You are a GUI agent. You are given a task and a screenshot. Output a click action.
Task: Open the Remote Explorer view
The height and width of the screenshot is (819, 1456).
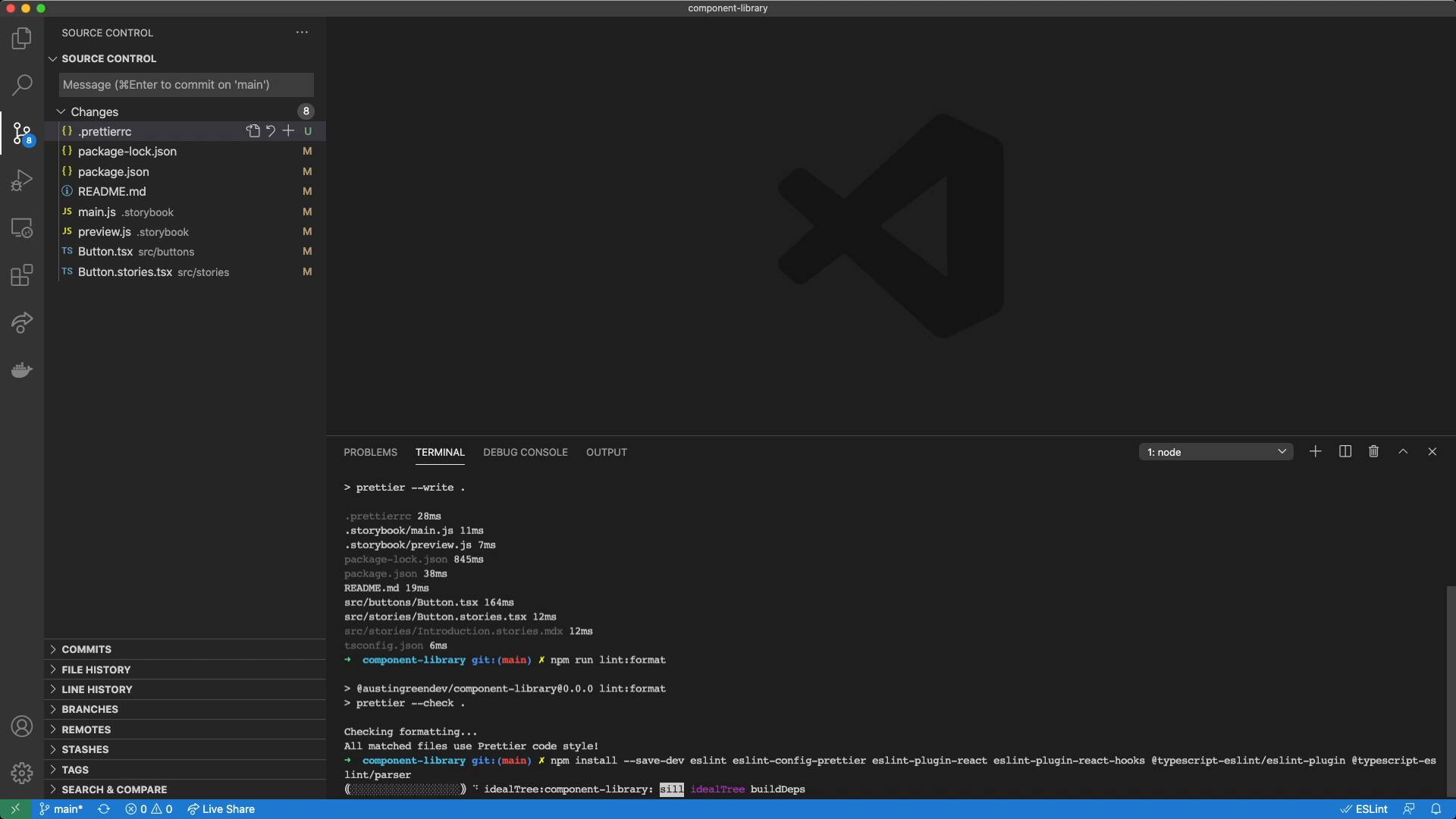[22, 227]
